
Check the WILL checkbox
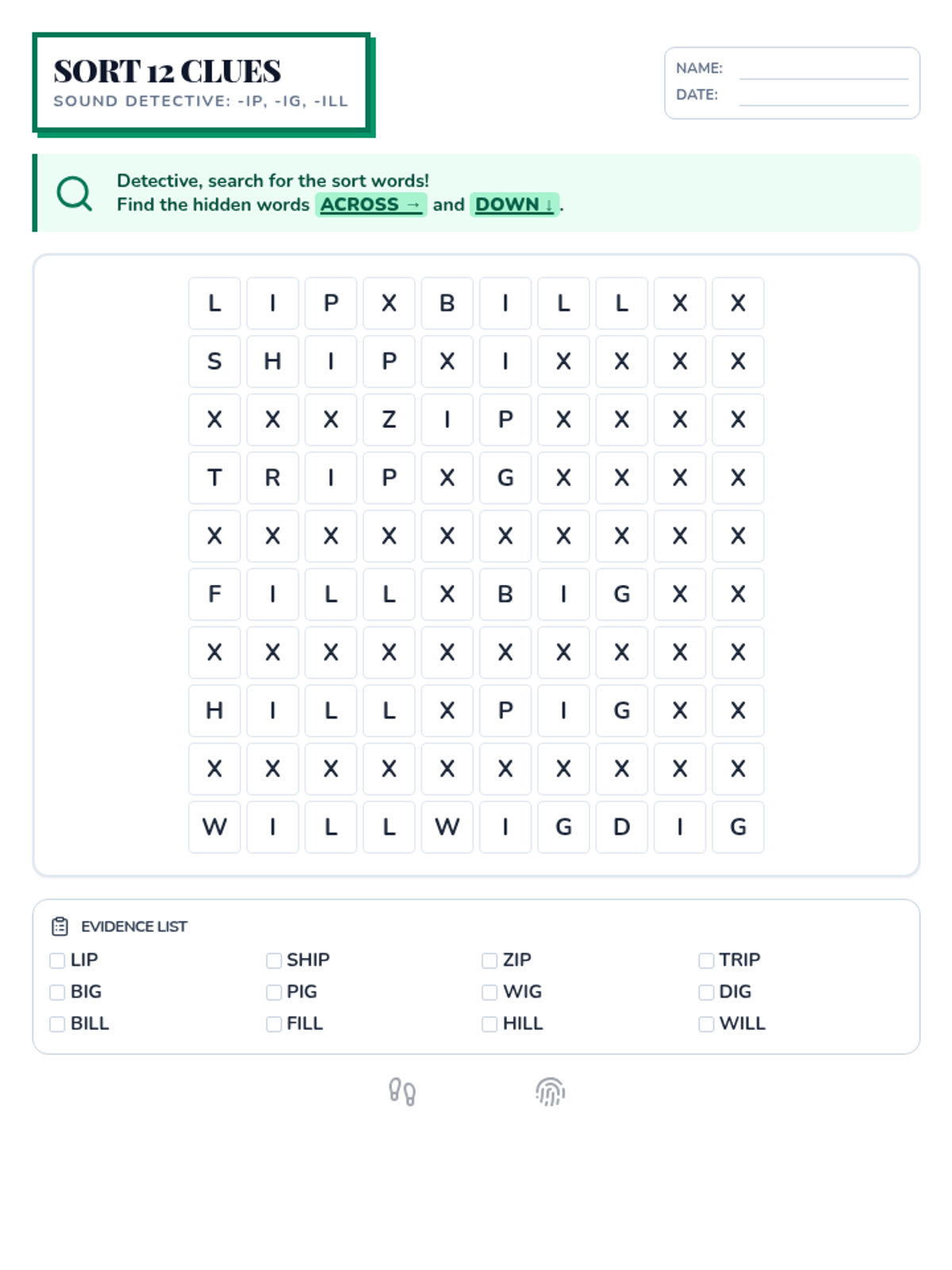706,1024
